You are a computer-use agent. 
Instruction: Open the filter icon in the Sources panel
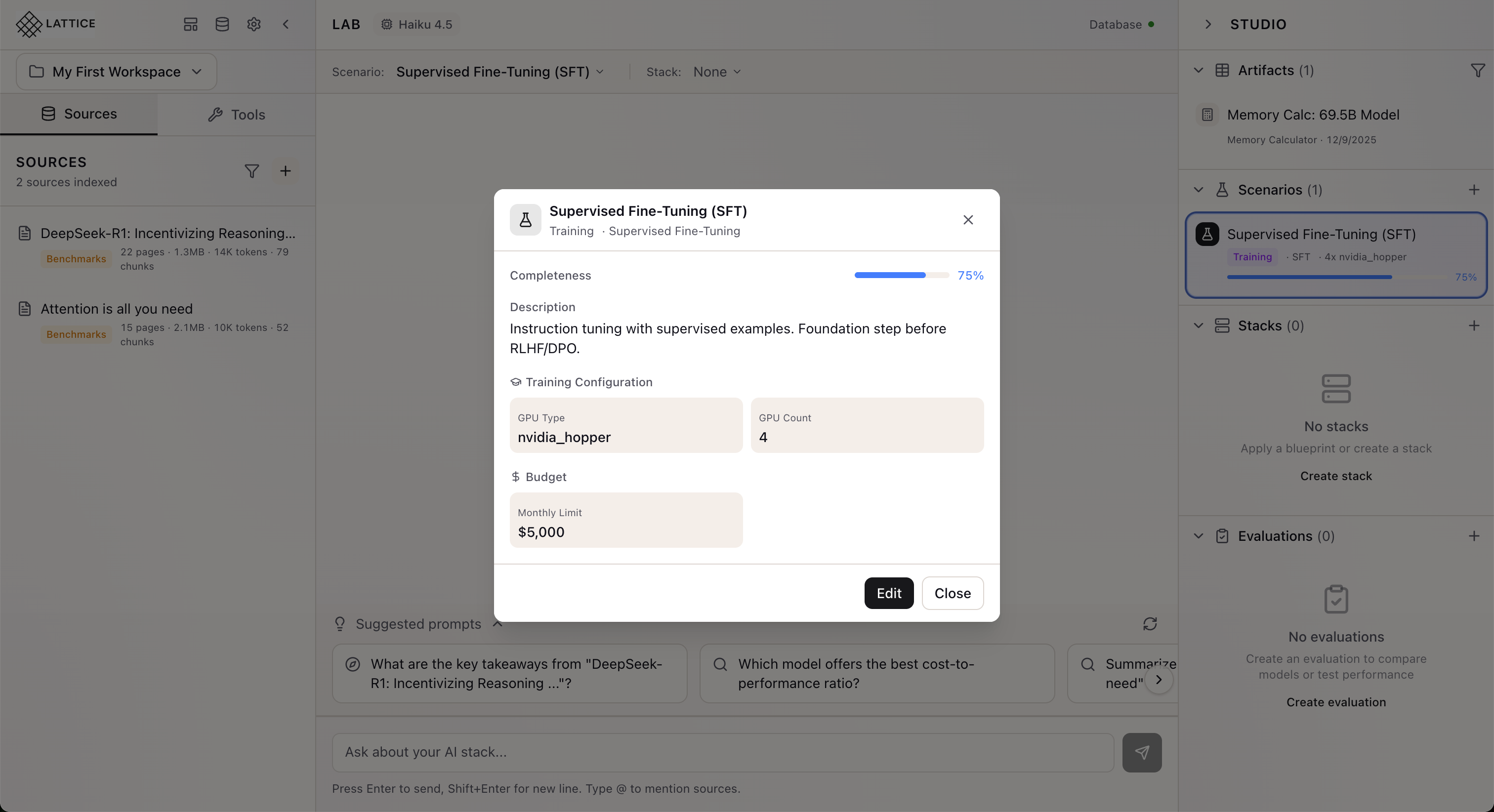251,171
